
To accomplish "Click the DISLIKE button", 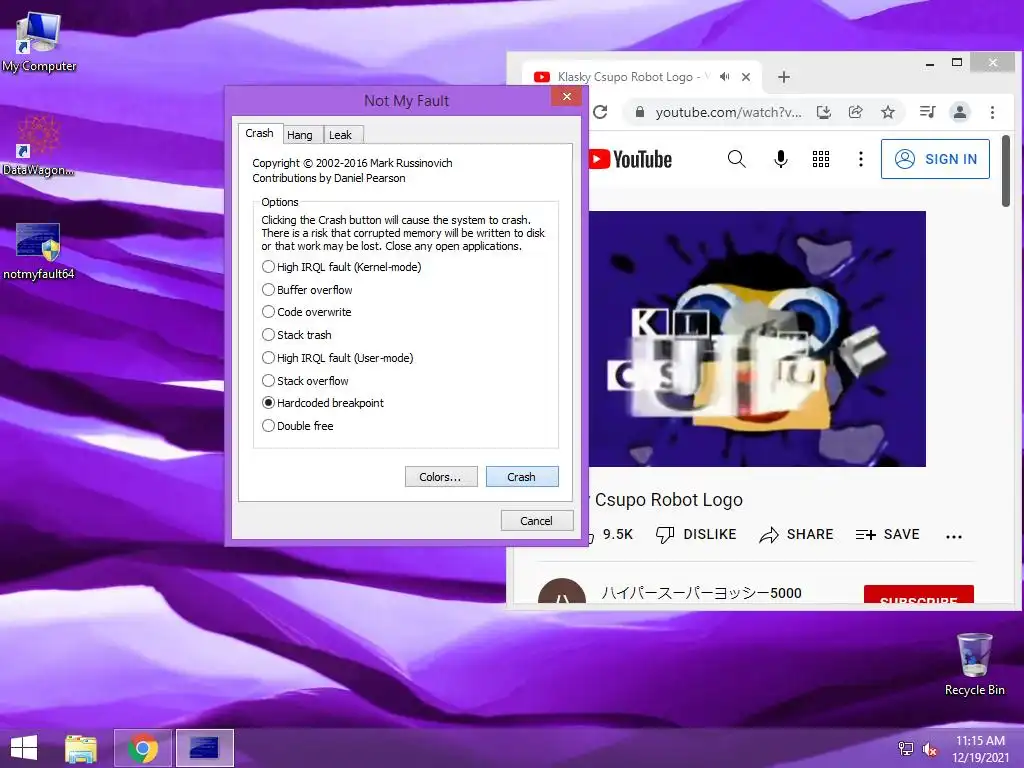I will coord(696,534).
